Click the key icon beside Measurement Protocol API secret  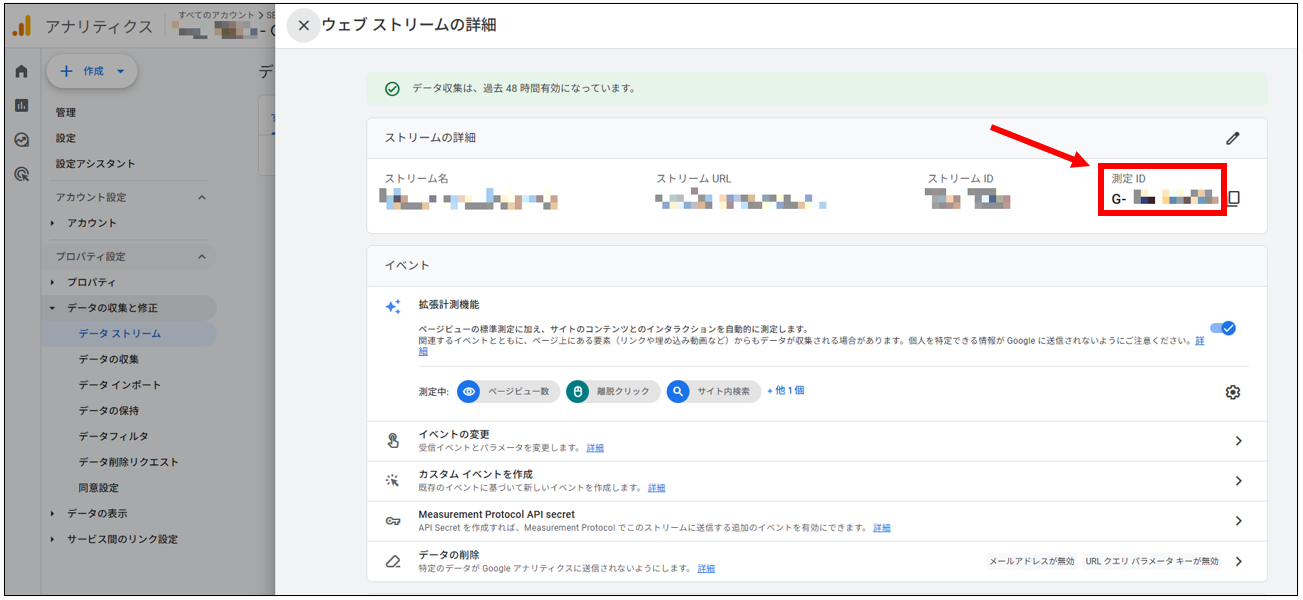[392, 519]
